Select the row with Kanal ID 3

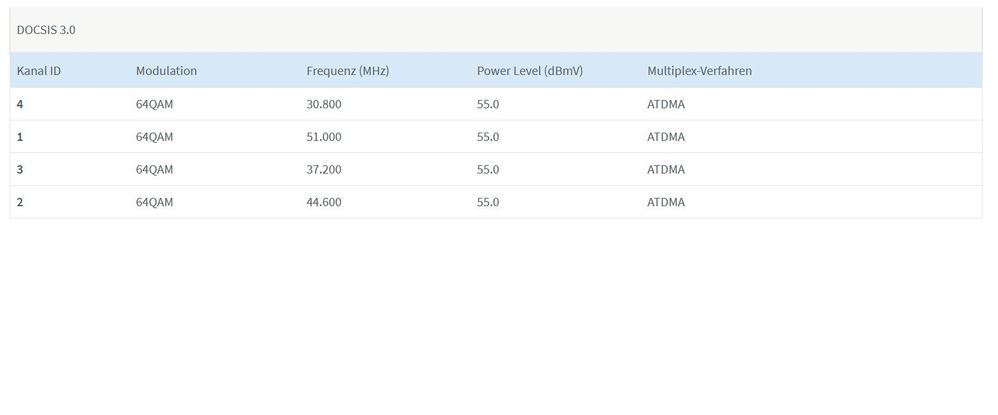coord(21,169)
